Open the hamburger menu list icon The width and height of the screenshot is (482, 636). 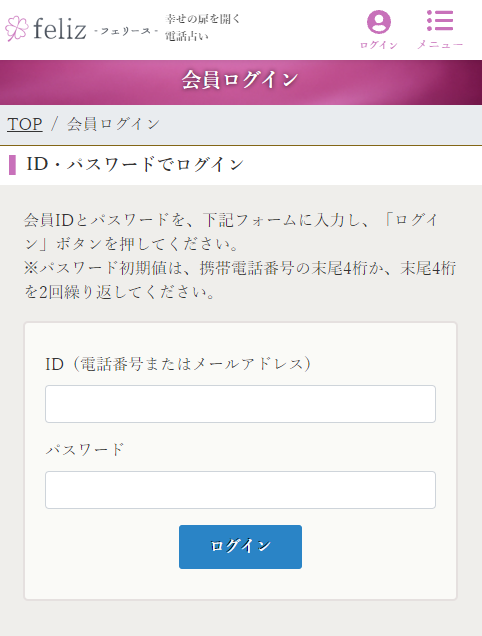440,21
